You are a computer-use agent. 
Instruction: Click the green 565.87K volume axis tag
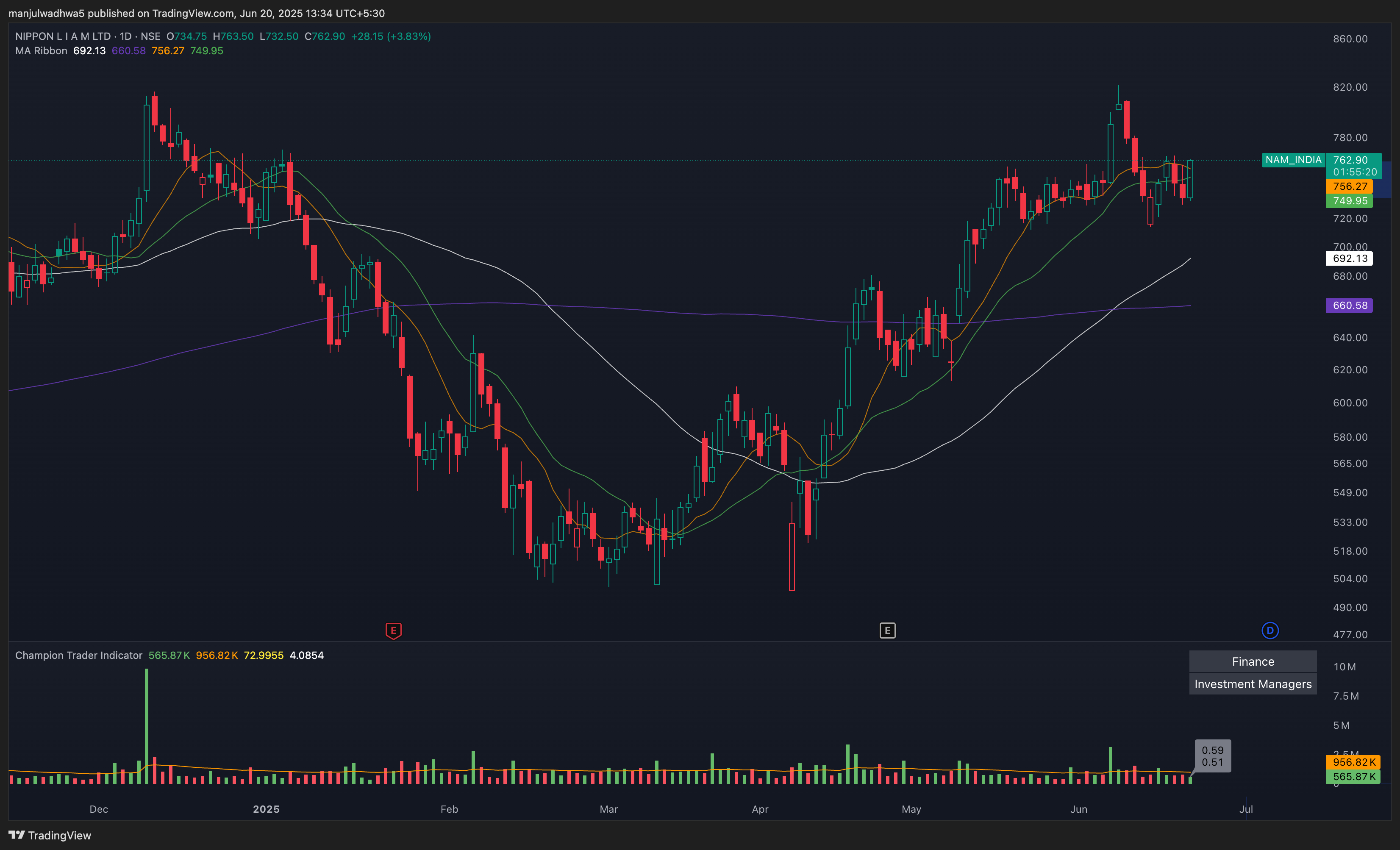click(x=1353, y=777)
